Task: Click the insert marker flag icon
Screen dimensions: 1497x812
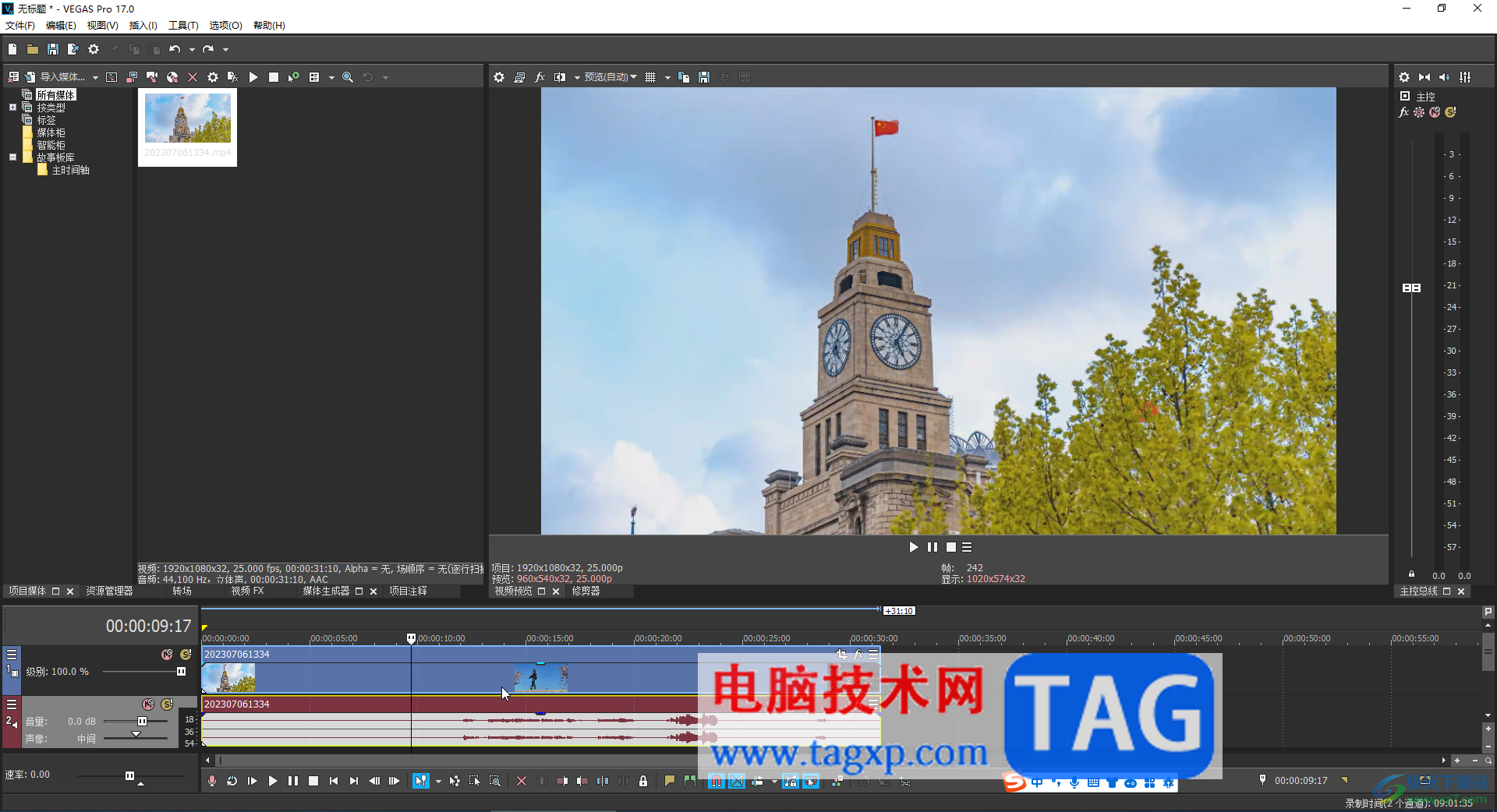Action: point(669,781)
